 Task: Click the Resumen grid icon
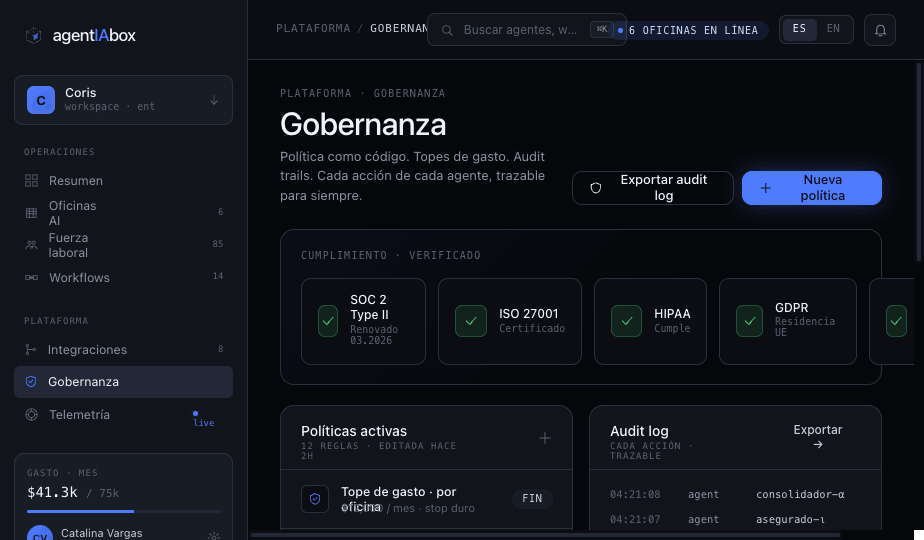pyautogui.click(x=31, y=180)
